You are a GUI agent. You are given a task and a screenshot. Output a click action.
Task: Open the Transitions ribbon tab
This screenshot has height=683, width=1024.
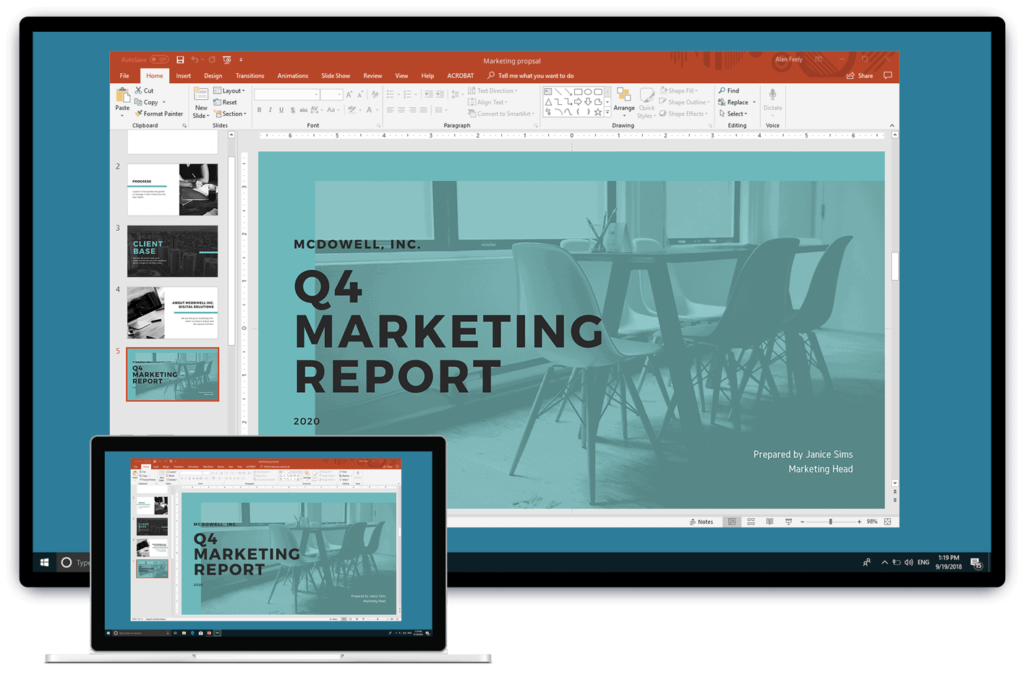point(249,76)
